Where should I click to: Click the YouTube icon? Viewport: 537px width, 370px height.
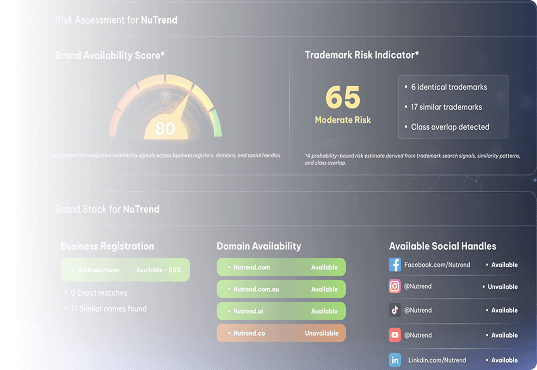tap(395, 335)
